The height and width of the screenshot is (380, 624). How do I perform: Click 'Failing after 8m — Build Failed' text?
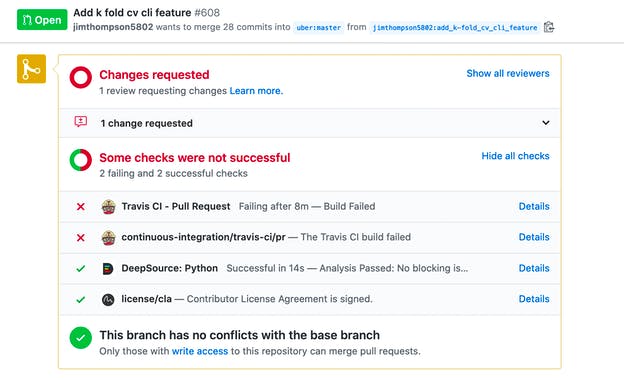tap(307, 207)
